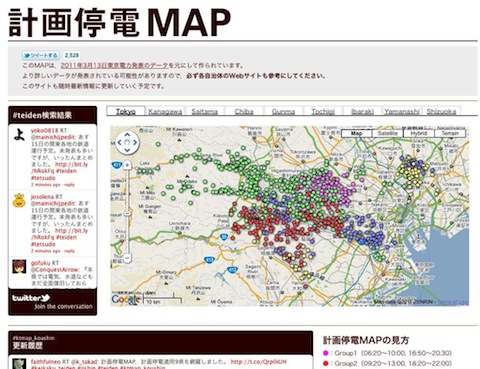Open yoko0818 username link
This screenshot has height=369, width=480.
click(x=45, y=130)
